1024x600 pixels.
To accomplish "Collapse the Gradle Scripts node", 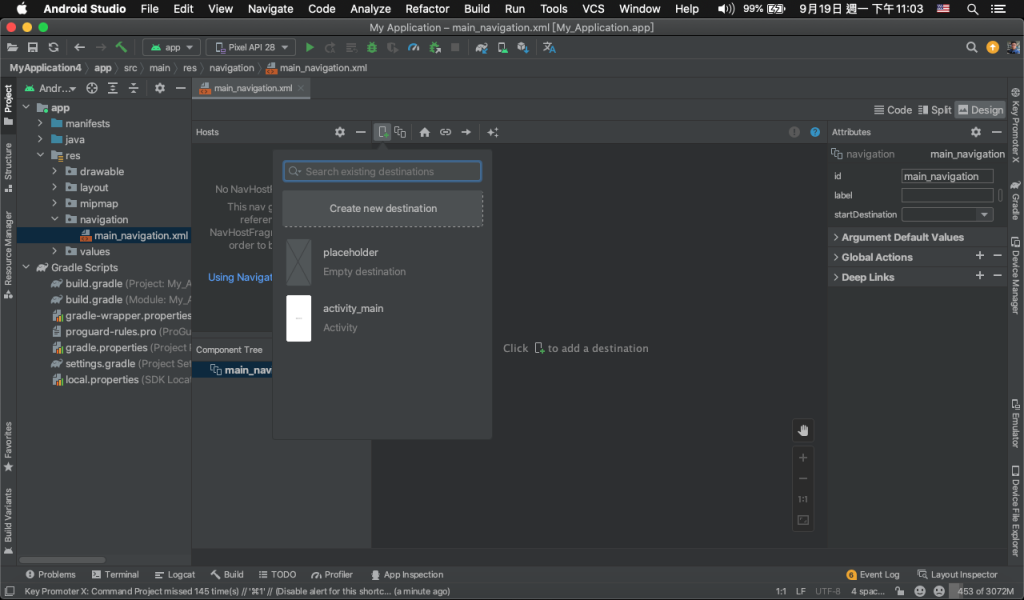I will pyautogui.click(x=26, y=267).
